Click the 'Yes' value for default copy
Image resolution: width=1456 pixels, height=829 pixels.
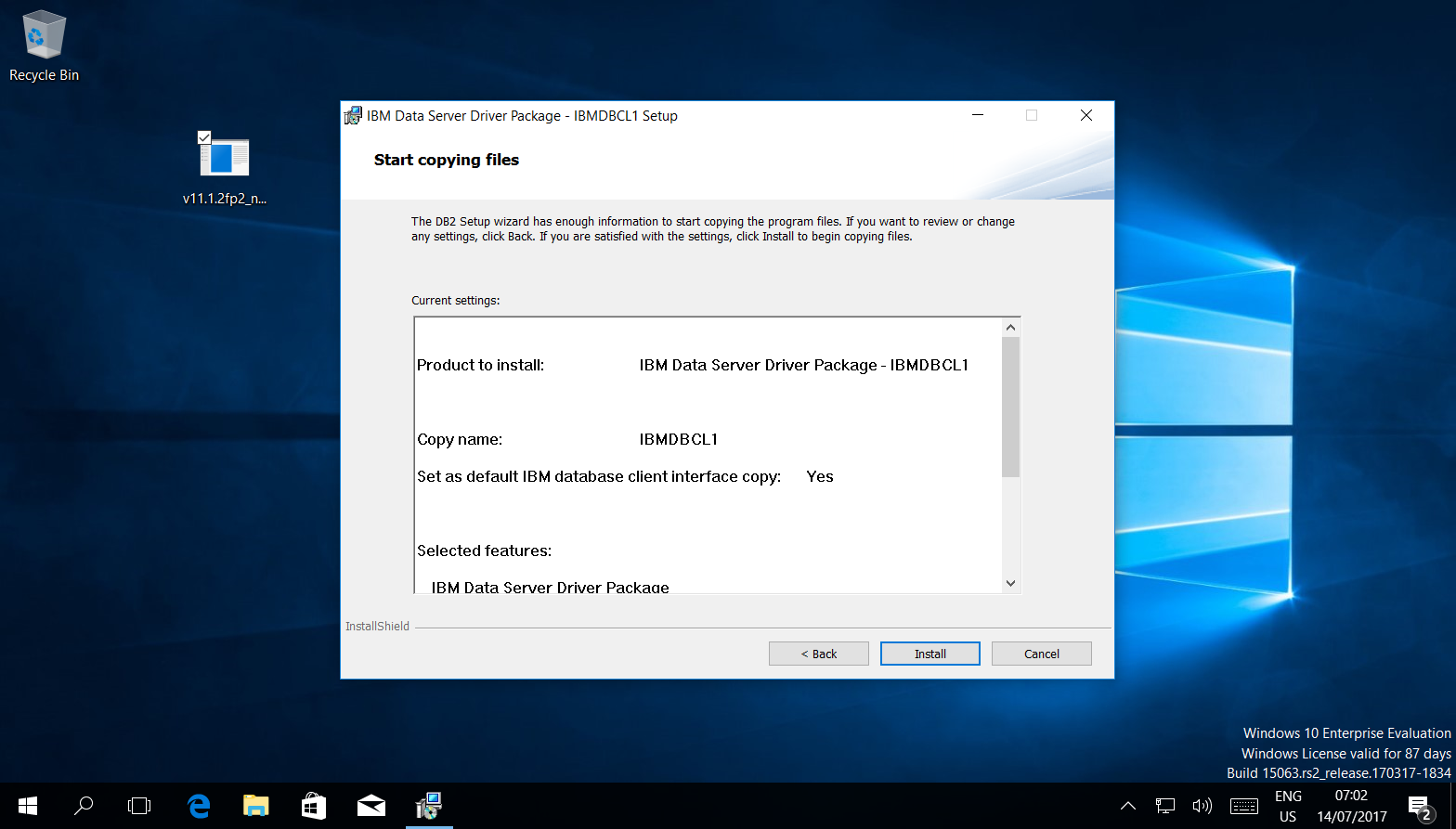click(820, 477)
